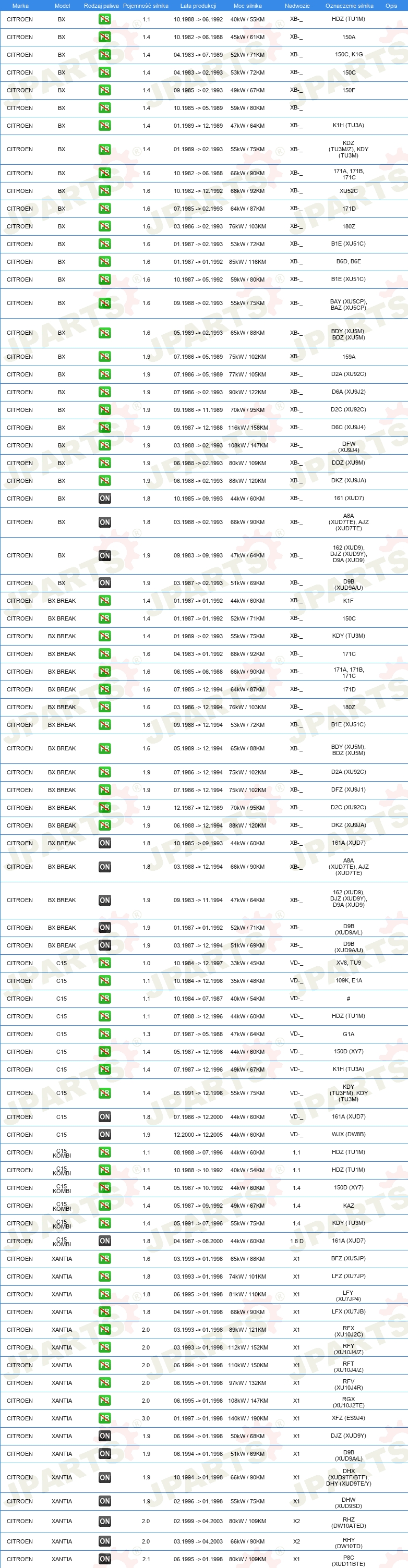Click petrol icon in BX B6D, B6E row
This screenshot has height=1568, width=408.
[x=105, y=262]
